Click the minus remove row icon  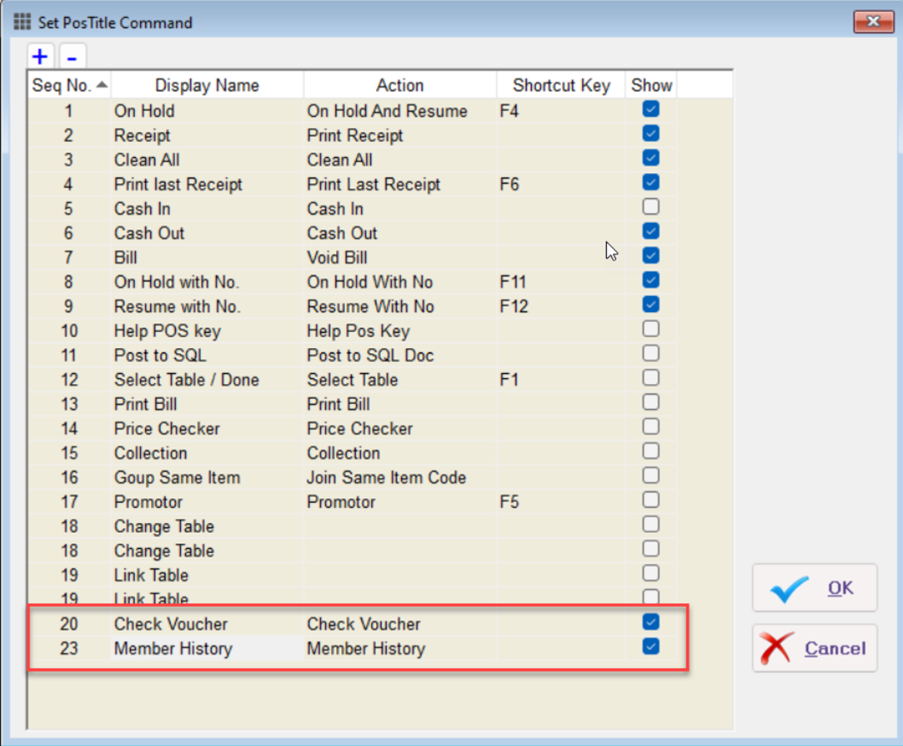click(x=73, y=56)
